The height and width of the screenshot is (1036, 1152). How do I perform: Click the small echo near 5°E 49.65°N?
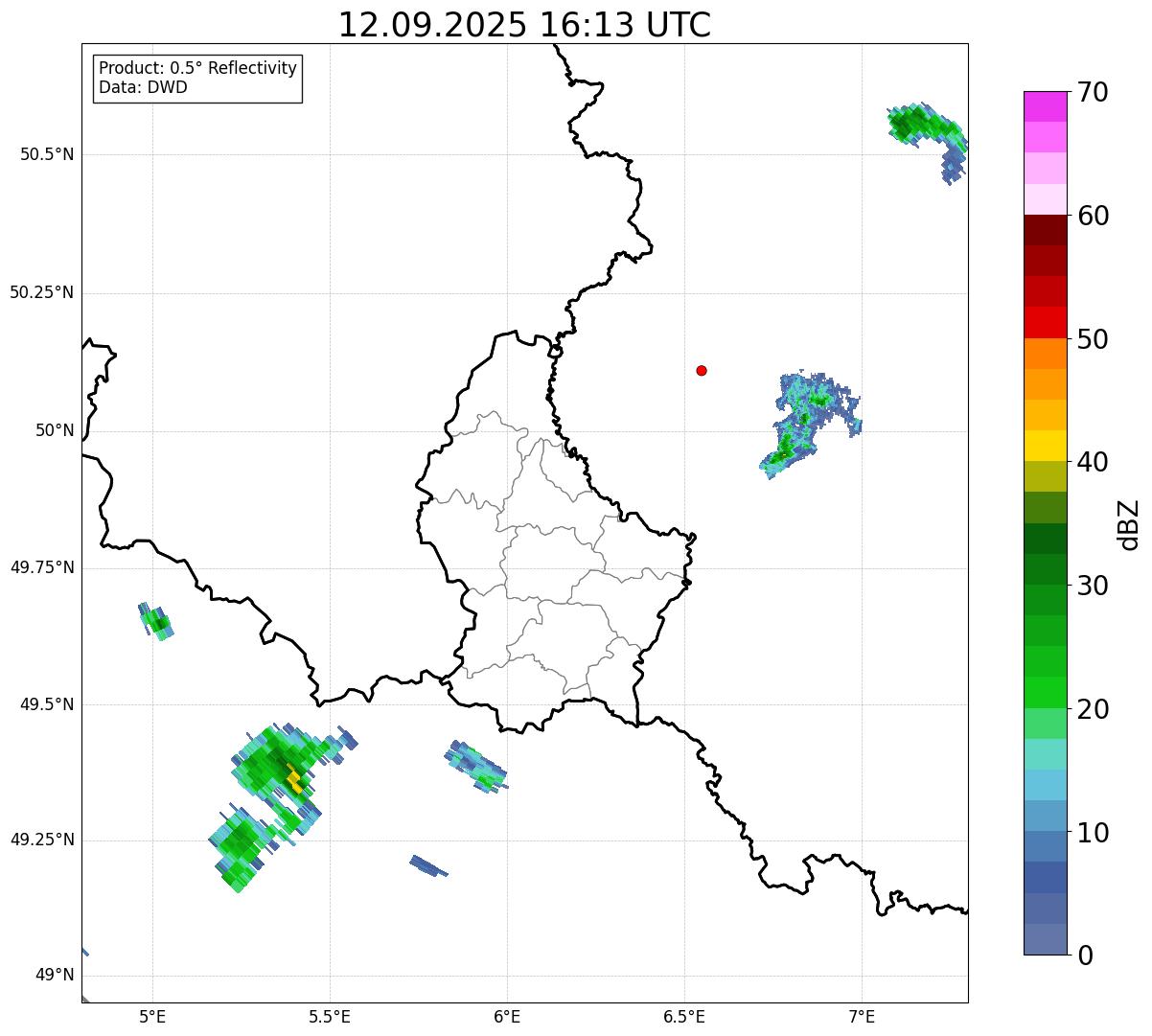(156, 622)
